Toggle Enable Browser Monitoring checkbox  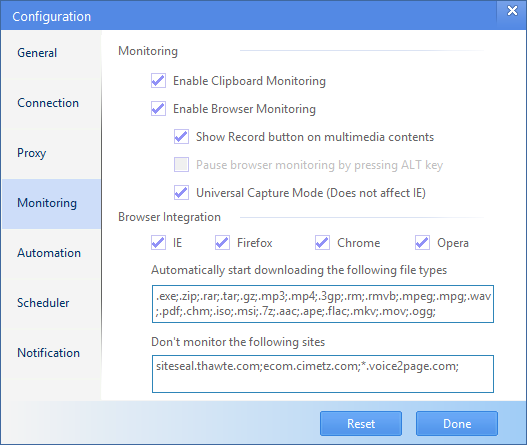(x=158, y=109)
